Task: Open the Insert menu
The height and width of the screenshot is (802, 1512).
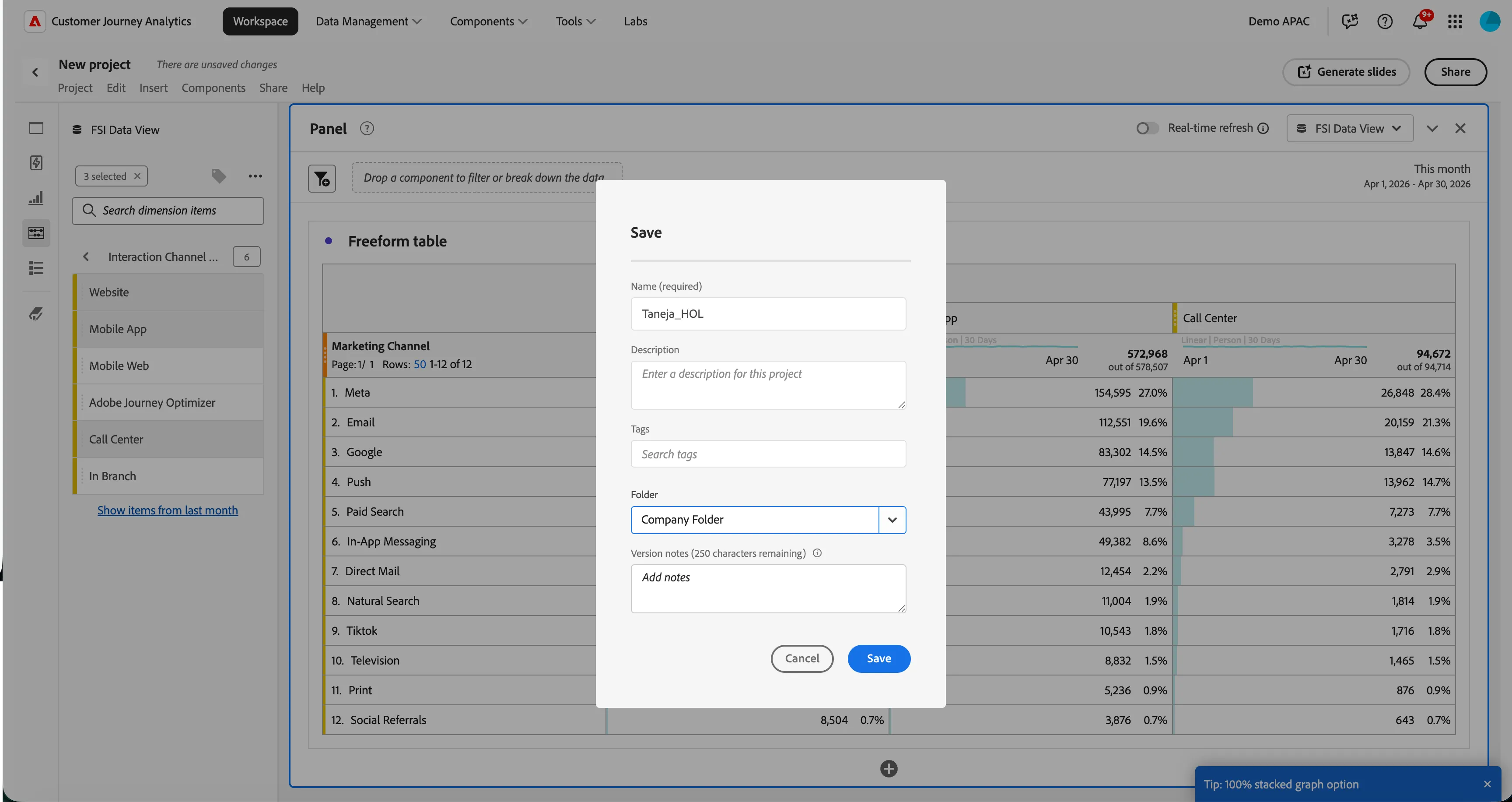Action: (x=153, y=88)
